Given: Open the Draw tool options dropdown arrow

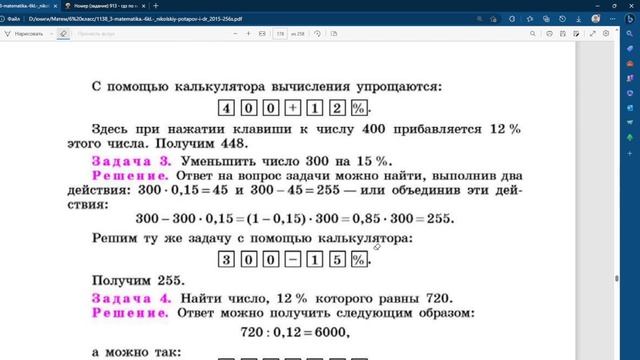Looking at the screenshot, I should [51, 34].
